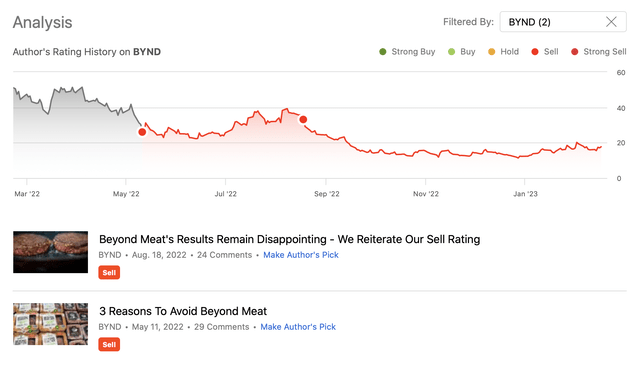Click the BYND ticker under the first article

click(110, 255)
